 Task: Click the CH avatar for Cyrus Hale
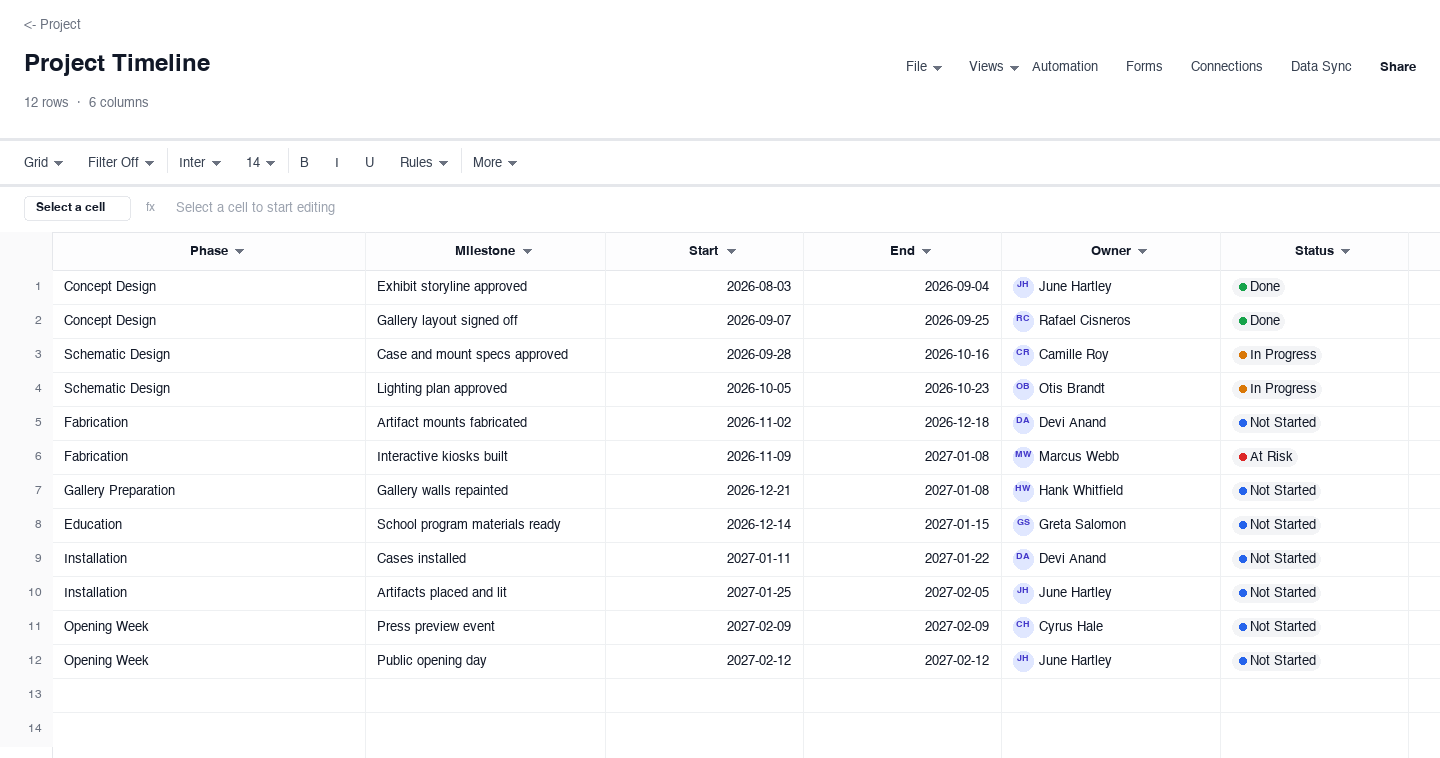[x=1023, y=627]
